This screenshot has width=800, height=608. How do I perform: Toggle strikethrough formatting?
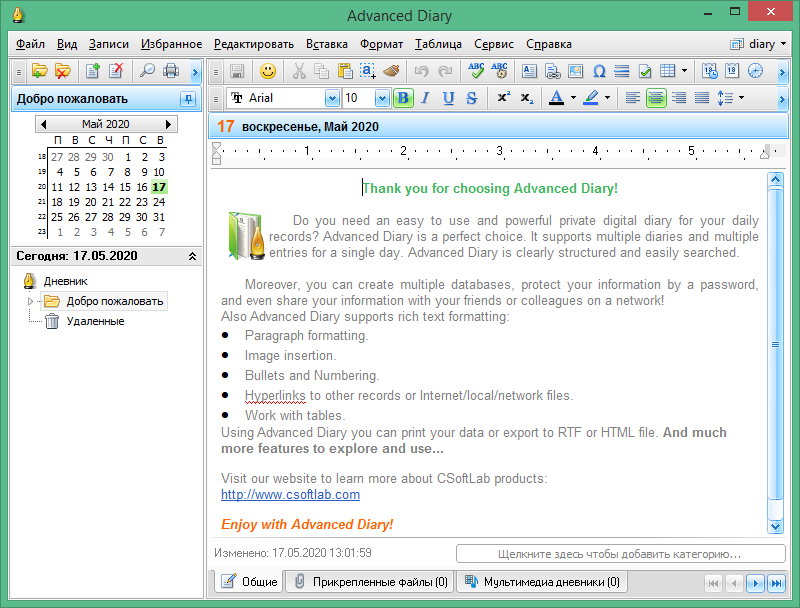471,98
